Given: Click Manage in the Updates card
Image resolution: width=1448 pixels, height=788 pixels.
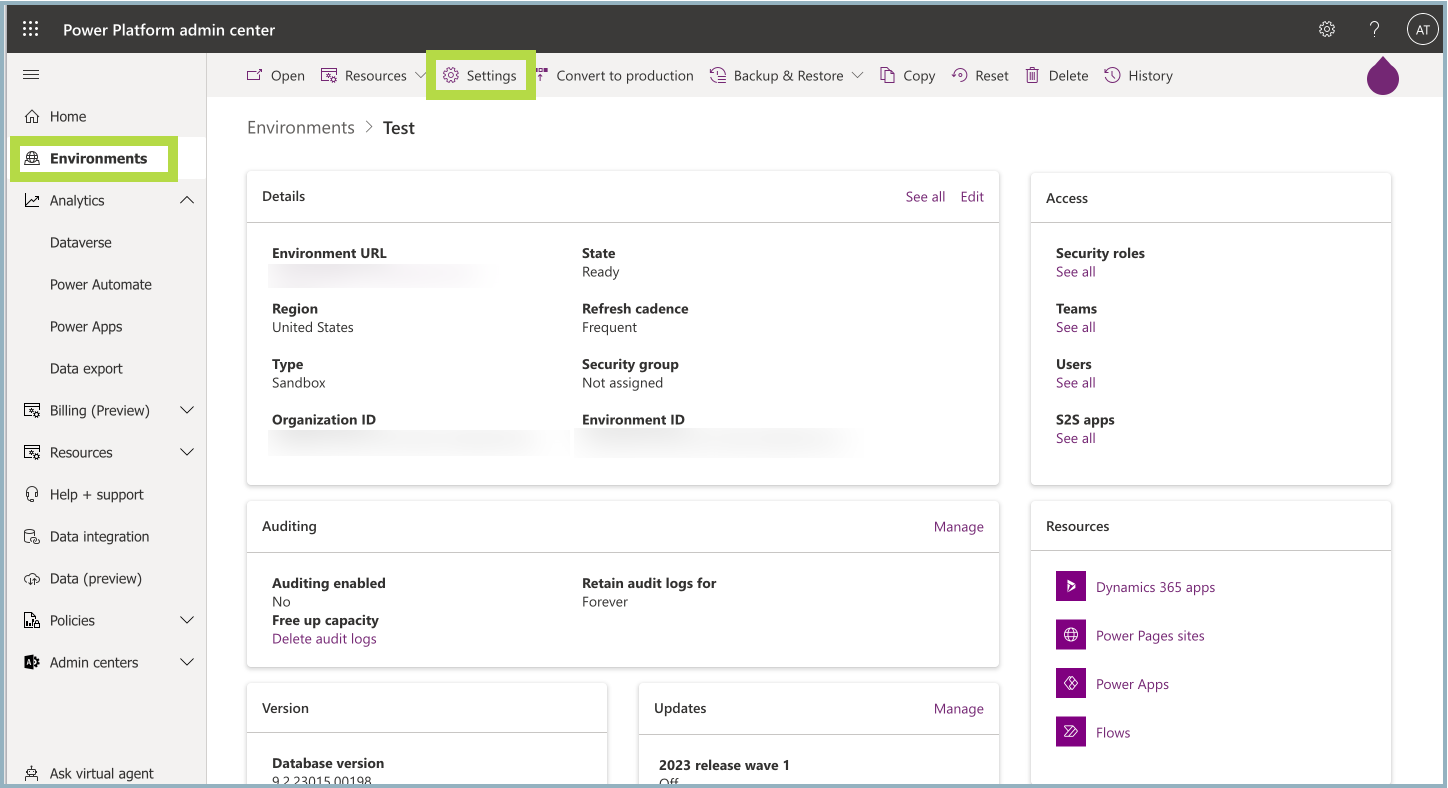Looking at the screenshot, I should (959, 709).
